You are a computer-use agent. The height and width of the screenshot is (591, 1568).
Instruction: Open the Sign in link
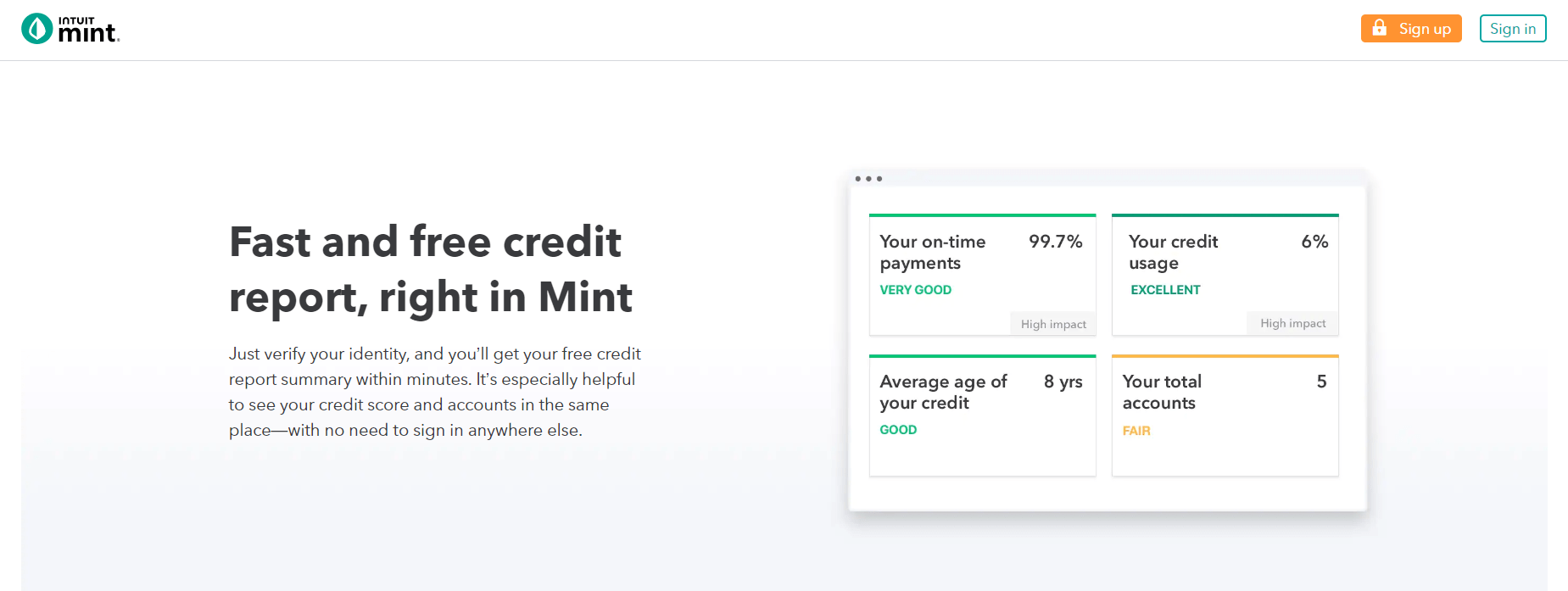pos(1513,28)
